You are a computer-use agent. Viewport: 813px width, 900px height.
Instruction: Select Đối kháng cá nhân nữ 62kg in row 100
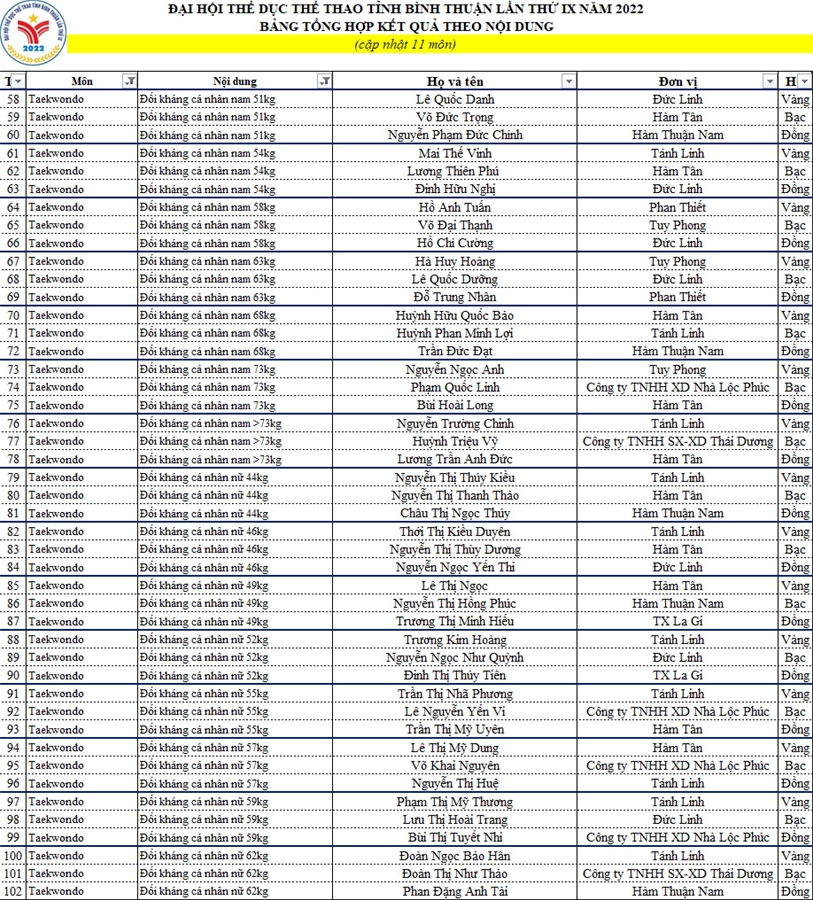[236, 855]
